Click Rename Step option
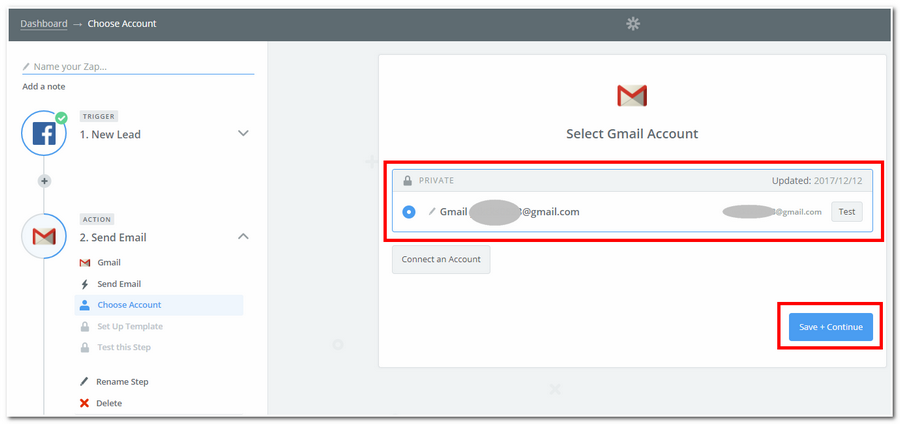900x424 pixels. coord(122,382)
